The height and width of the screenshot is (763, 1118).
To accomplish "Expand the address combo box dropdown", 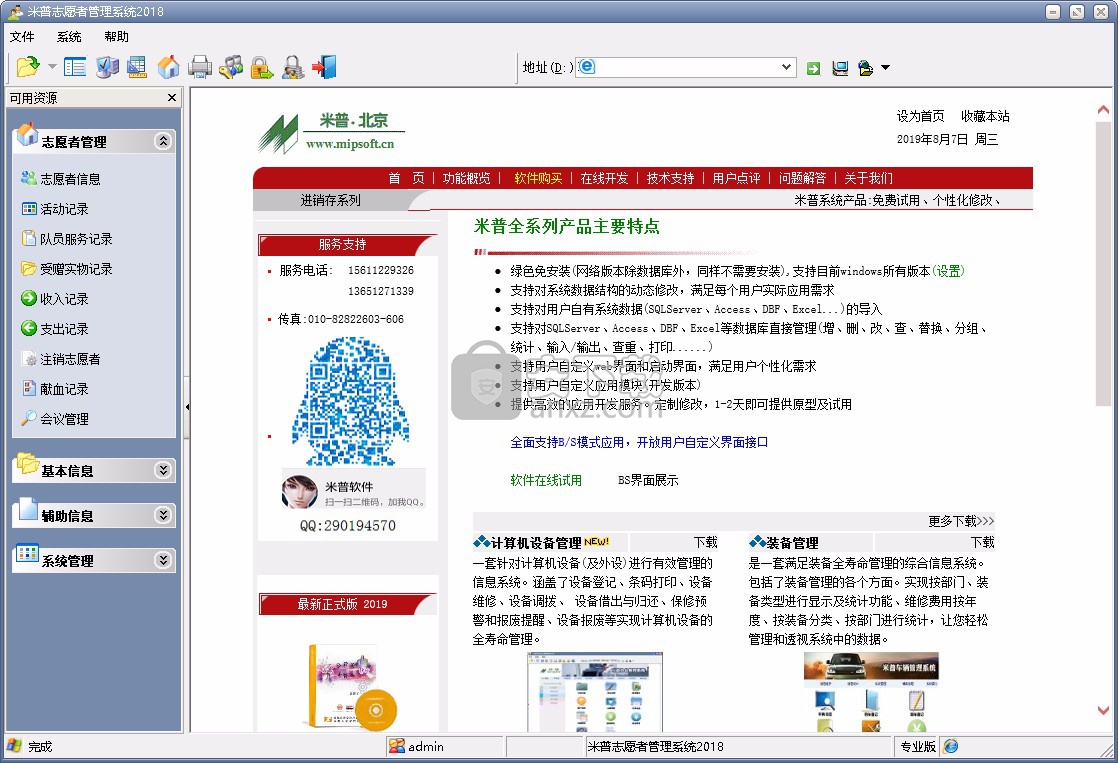I will (786, 67).
